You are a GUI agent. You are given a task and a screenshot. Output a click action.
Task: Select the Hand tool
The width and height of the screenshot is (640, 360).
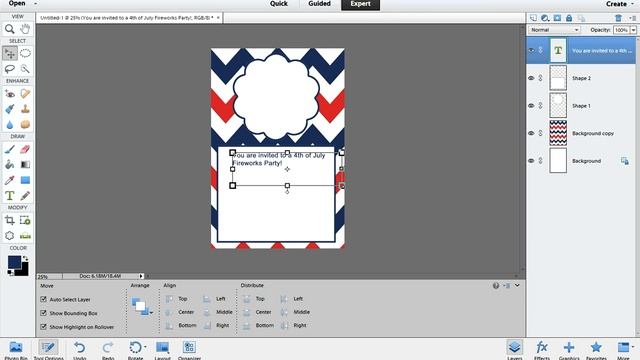click(25, 29)
